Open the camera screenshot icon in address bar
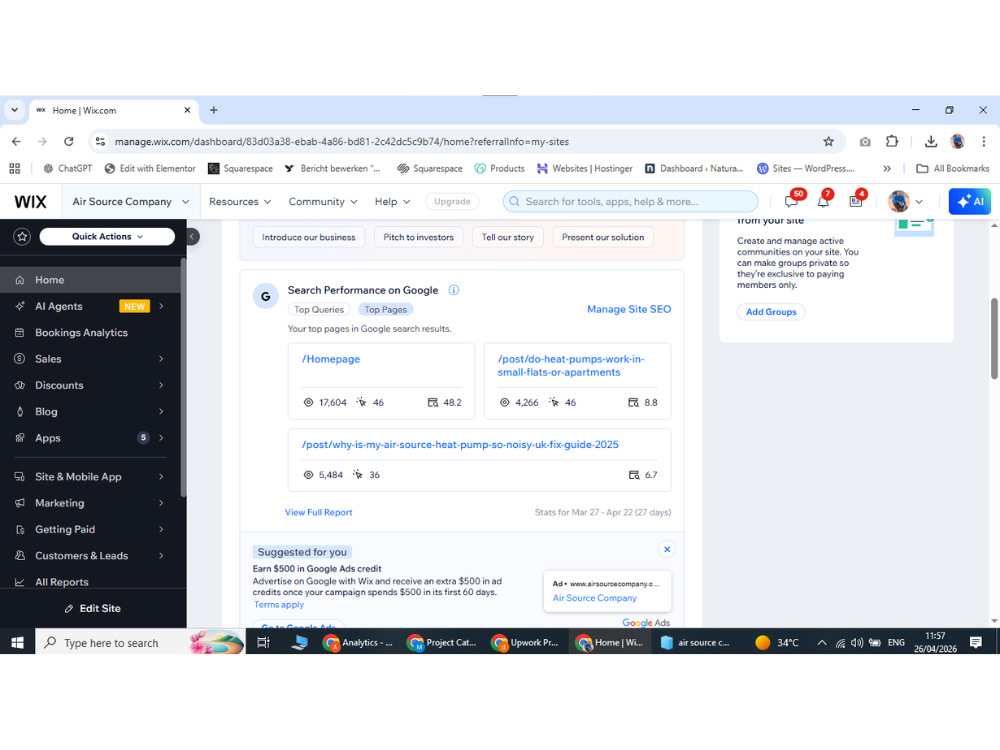This screenshot has height=750, width=1000. pos(865,142)
